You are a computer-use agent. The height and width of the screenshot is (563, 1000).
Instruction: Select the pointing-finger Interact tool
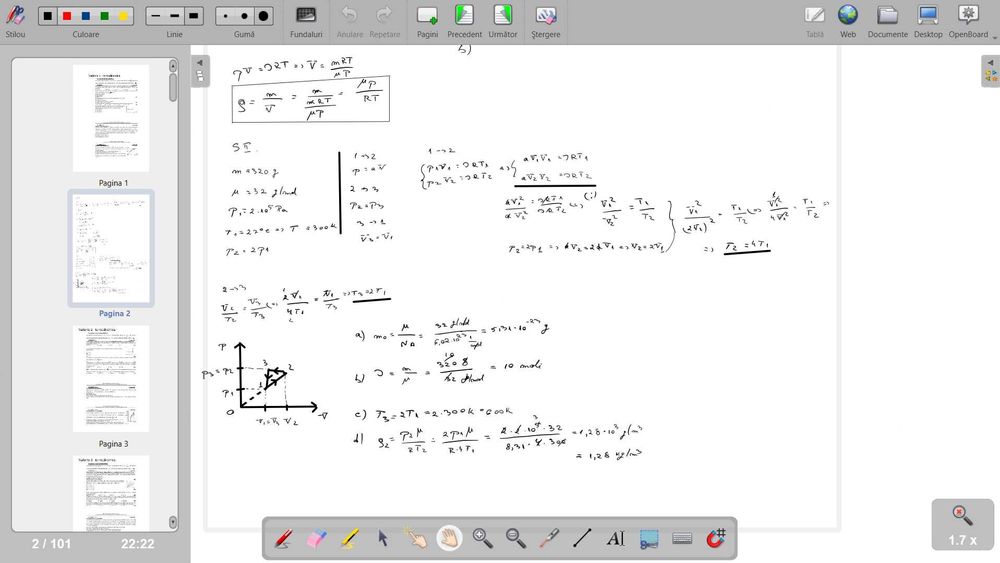pyautogui.click(x=416, y=539)
